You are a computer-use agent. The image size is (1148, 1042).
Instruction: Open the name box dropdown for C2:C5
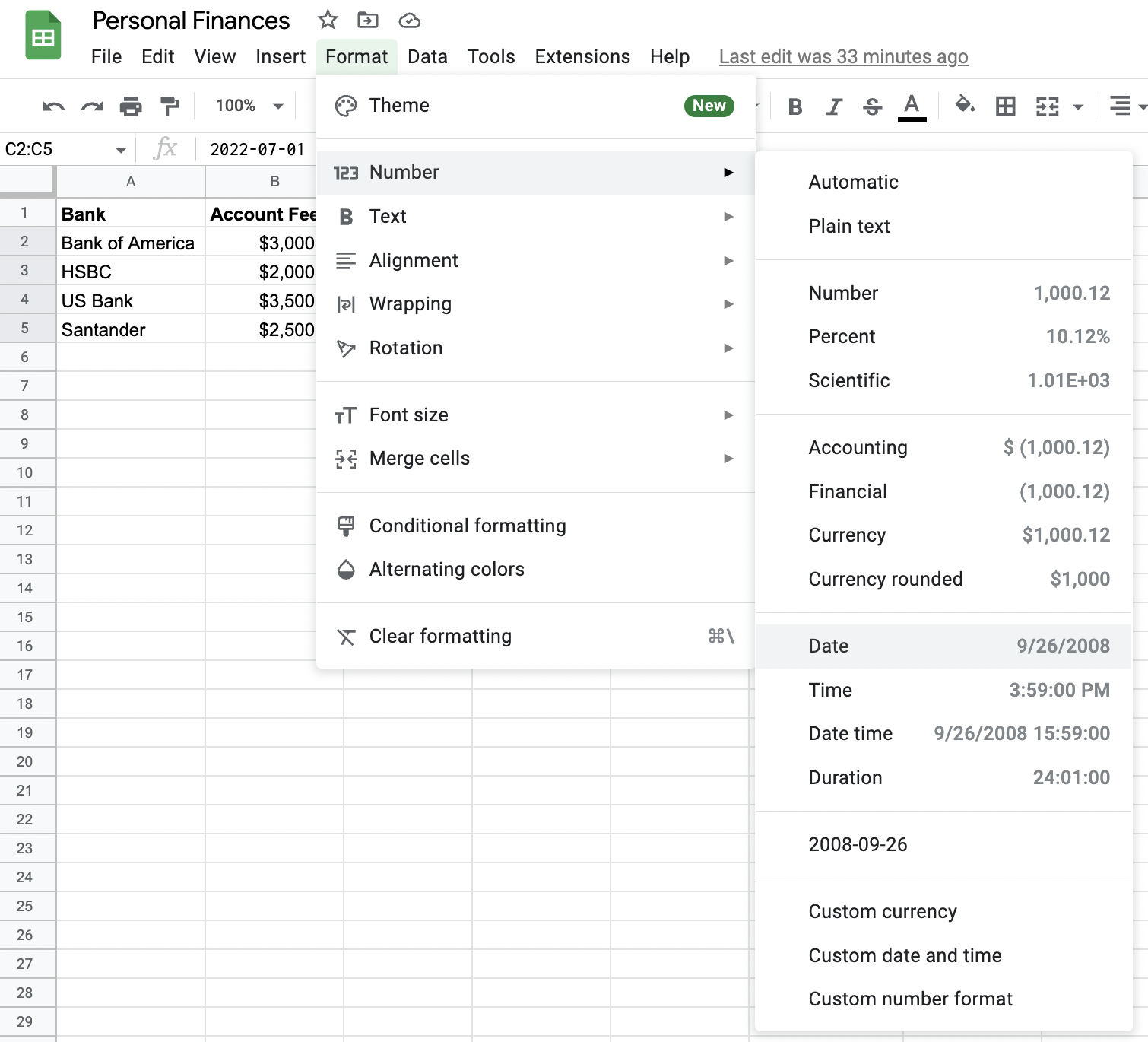coord(120,150)
